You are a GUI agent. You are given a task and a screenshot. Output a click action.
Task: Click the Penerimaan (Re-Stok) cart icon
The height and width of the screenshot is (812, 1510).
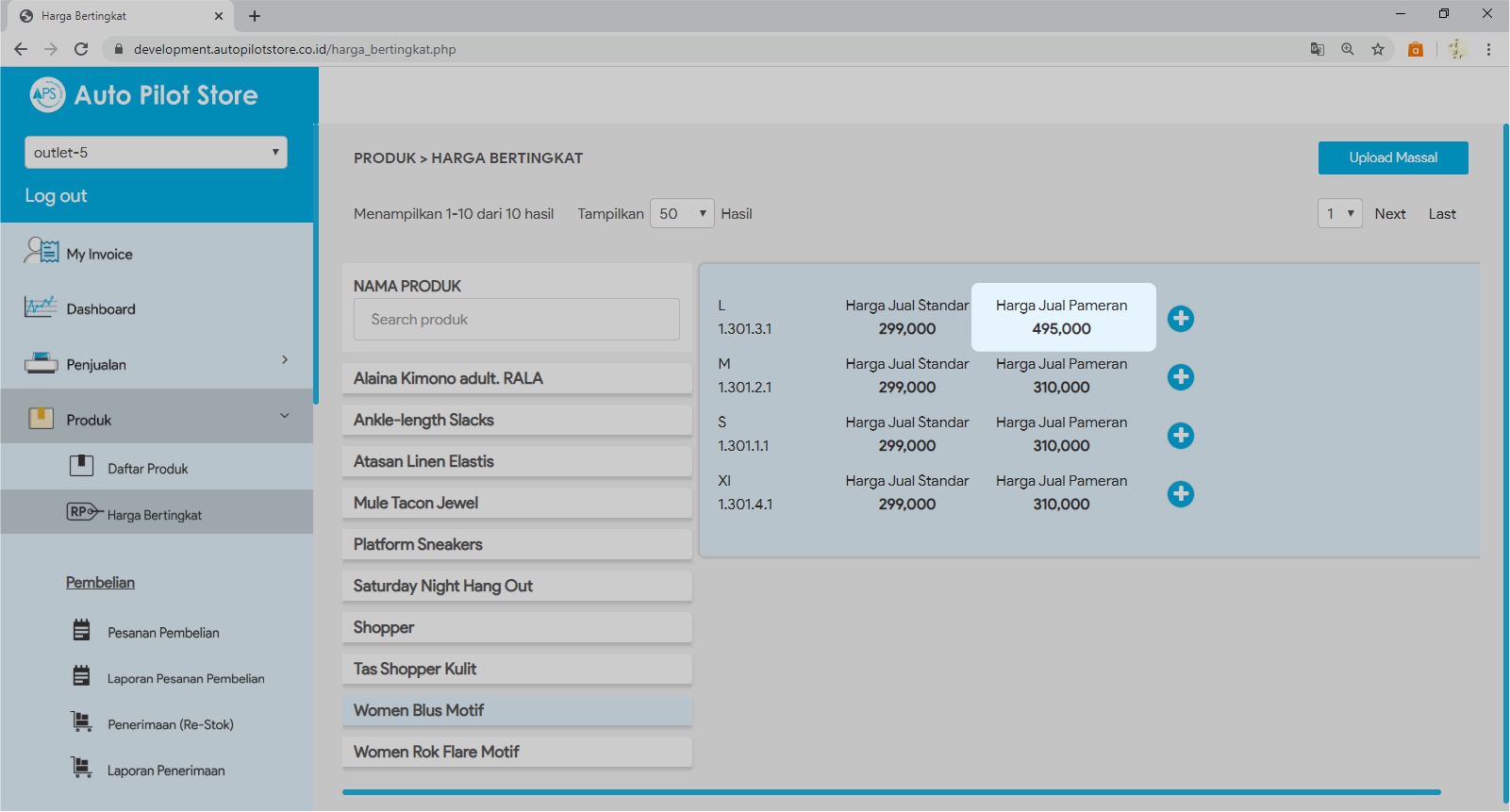pyautogui.click(x=82, y=722)
